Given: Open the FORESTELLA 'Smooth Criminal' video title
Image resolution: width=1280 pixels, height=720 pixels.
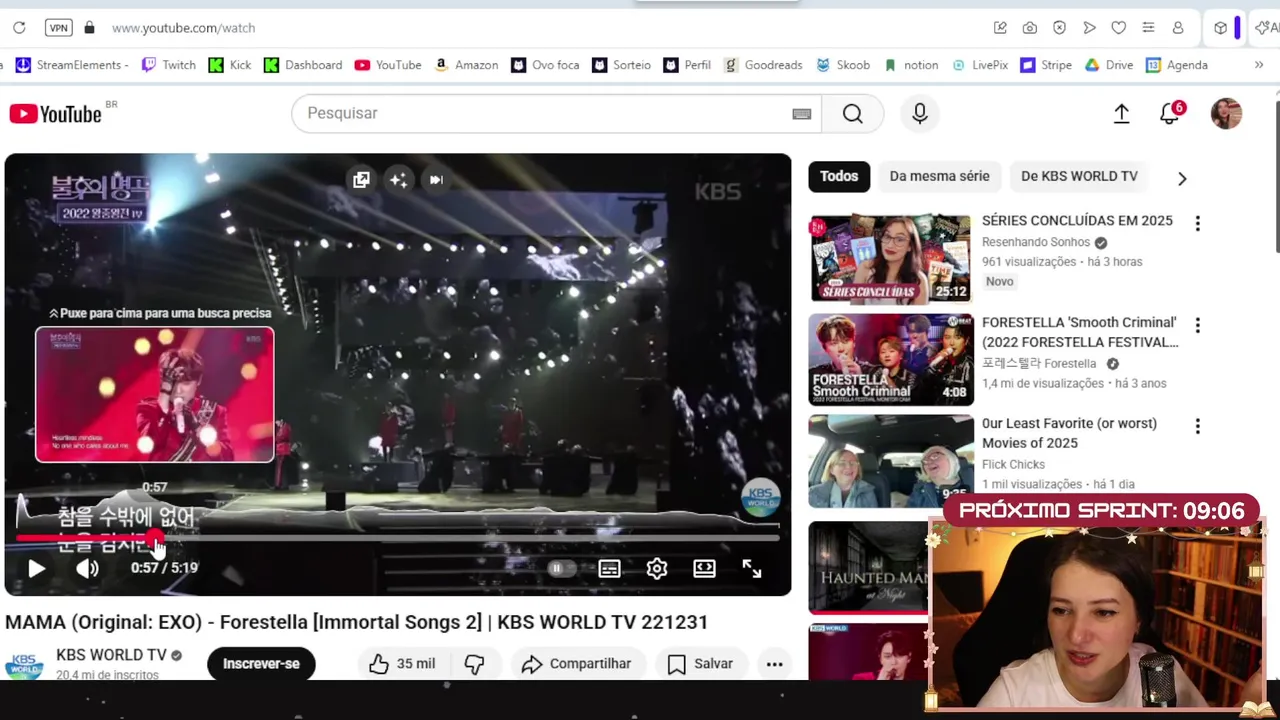Looking at the screenshot, I should click(1080, 332).
